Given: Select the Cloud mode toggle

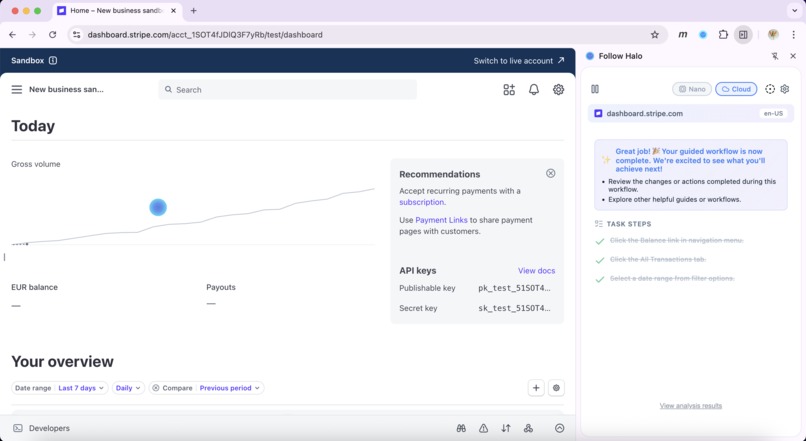Looking at the screenshot, I should (x=736, y=89).
